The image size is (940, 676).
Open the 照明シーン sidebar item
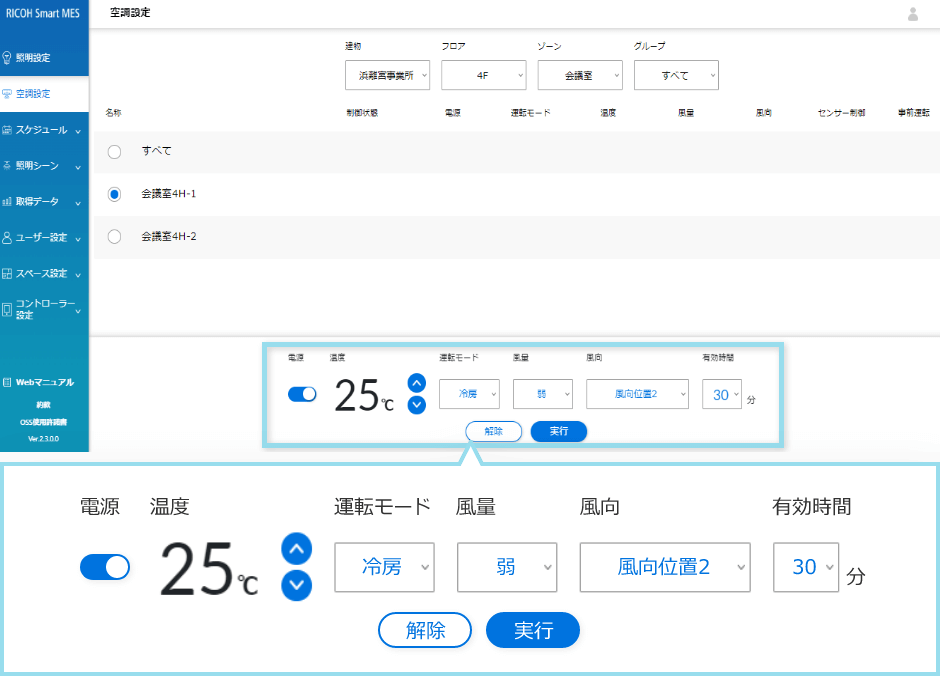pyautogui.click(x=39, y=166)
